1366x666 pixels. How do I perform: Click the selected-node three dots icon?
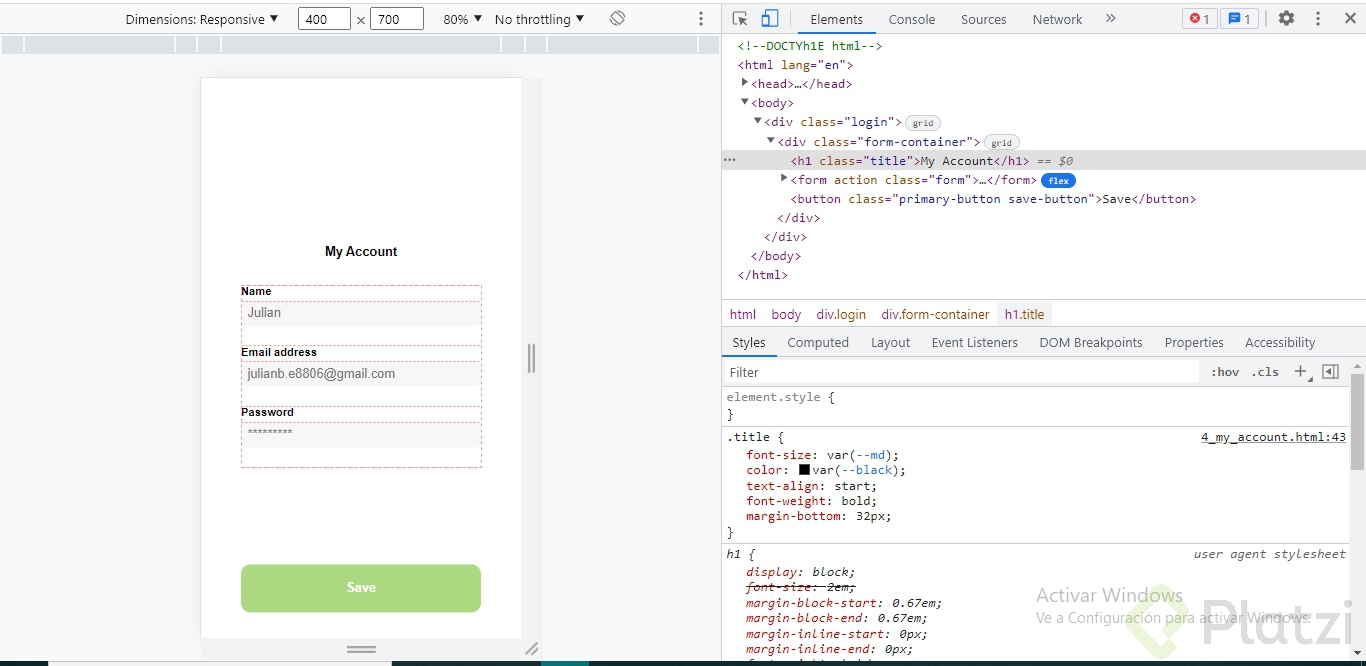[x=730, y=160]
